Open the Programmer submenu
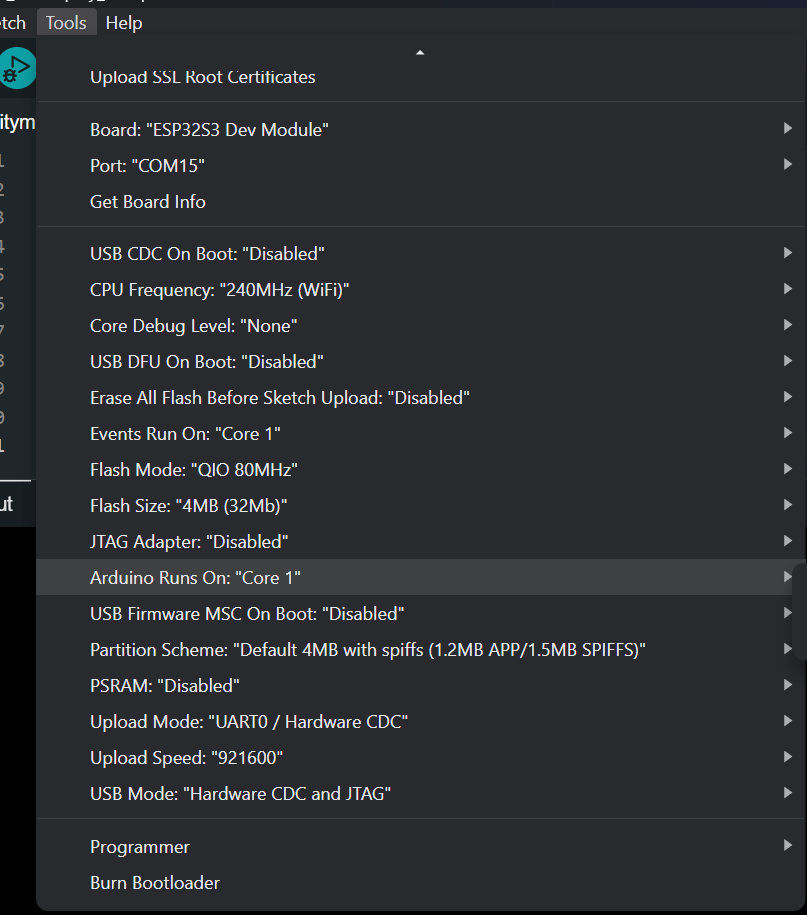 tap(420, 847)
